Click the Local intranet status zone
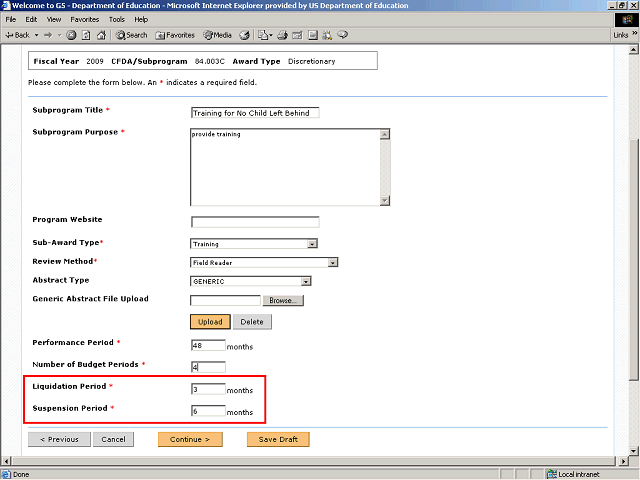 pyautogui.click(x=574, y=474)
